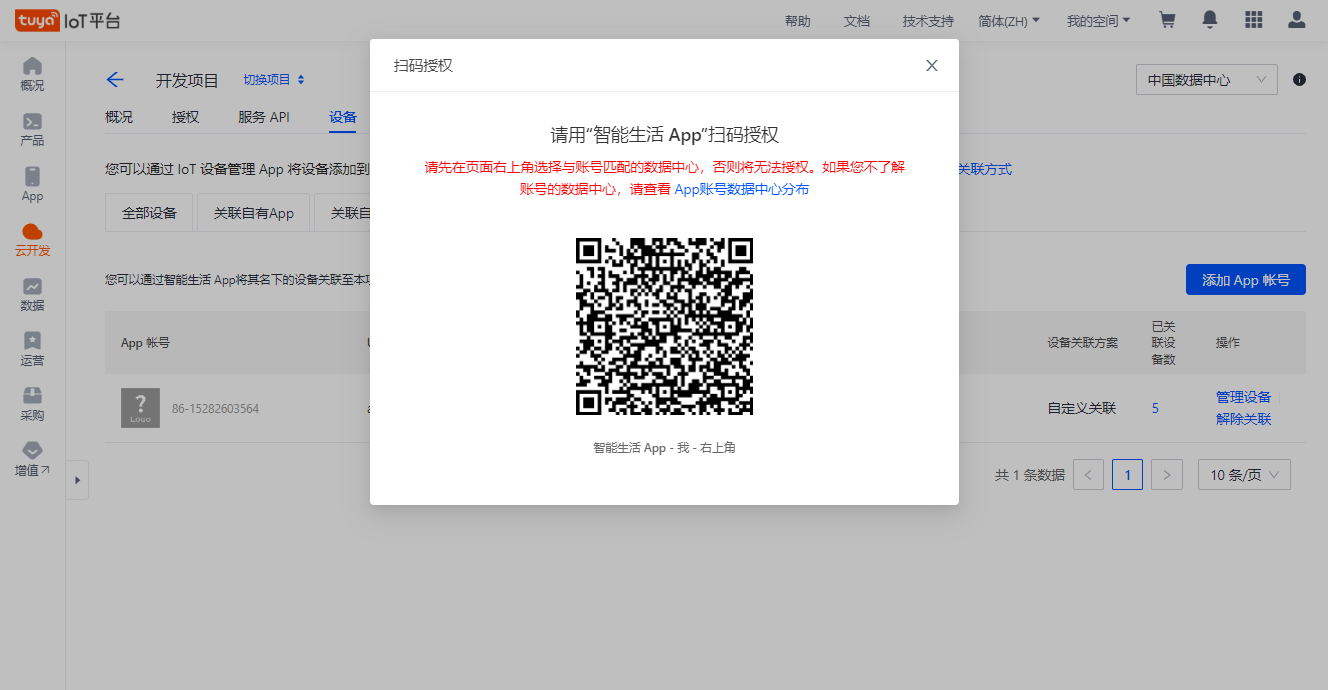1328x690 pixels.
Task: Open the 增值 sidebar section
Action: tap(32, 459)
